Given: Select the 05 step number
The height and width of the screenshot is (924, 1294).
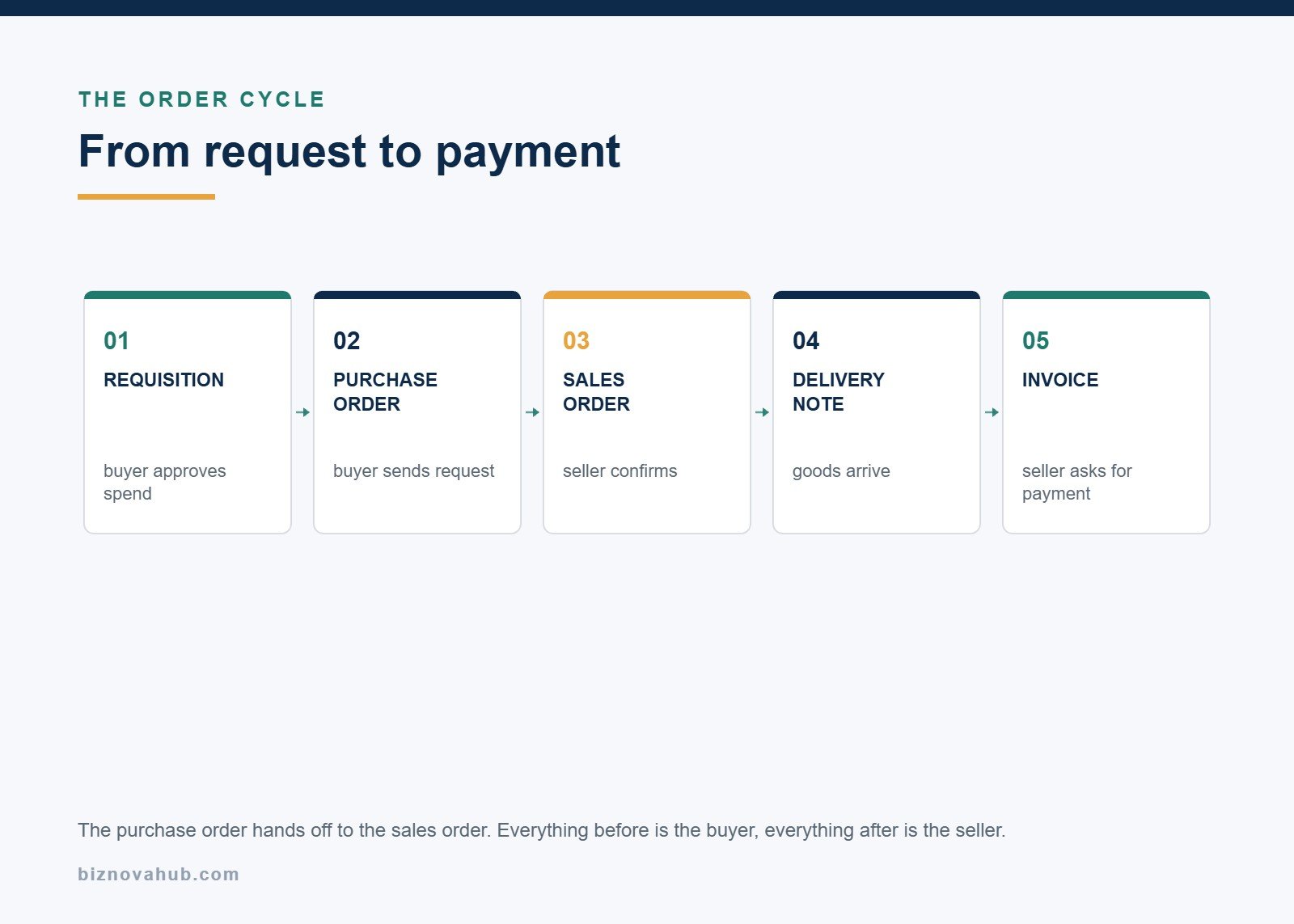Looking at the screenshot, I should [x=1035, y=340].
